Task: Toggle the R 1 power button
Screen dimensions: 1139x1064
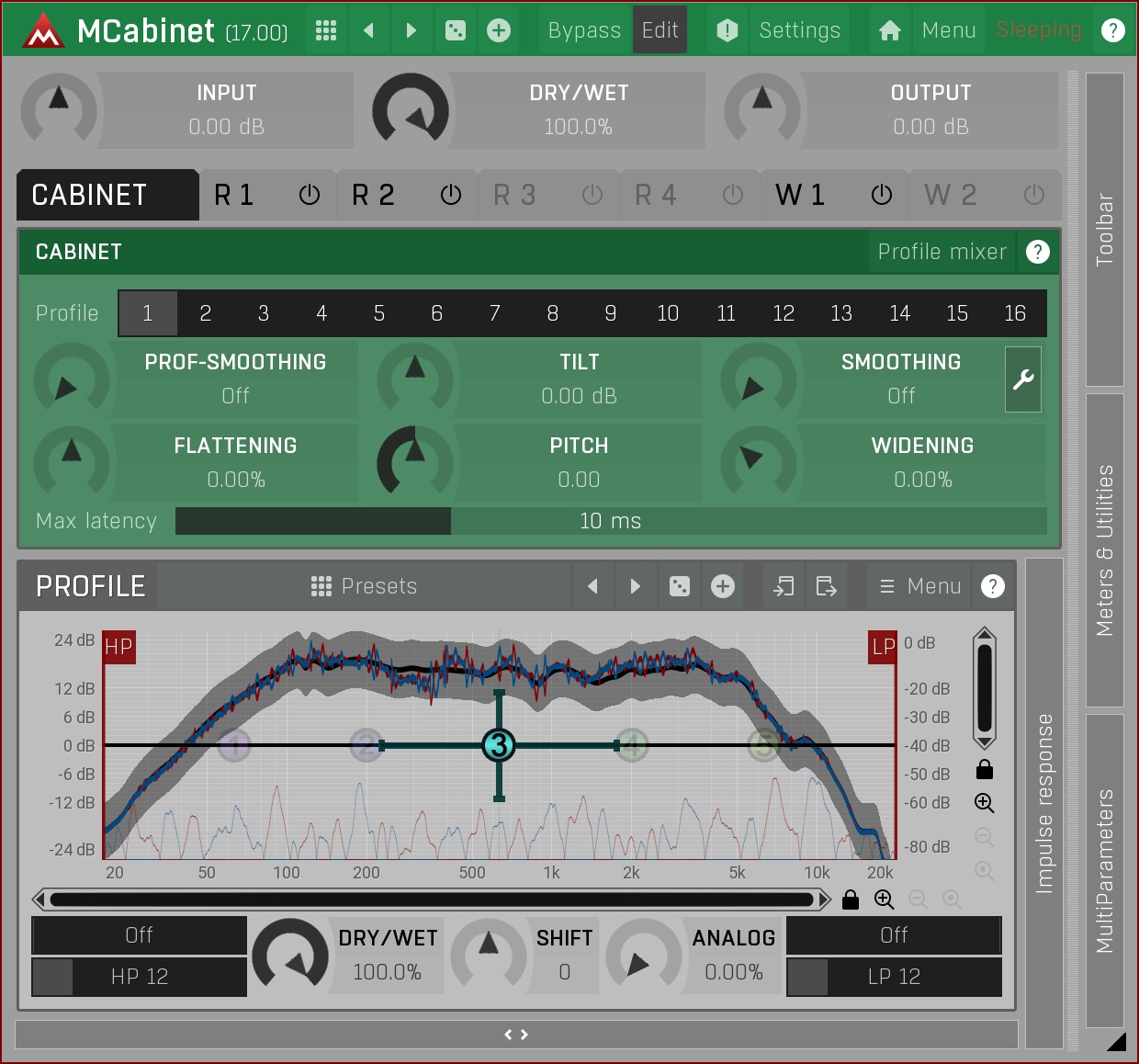Action: 310,195
